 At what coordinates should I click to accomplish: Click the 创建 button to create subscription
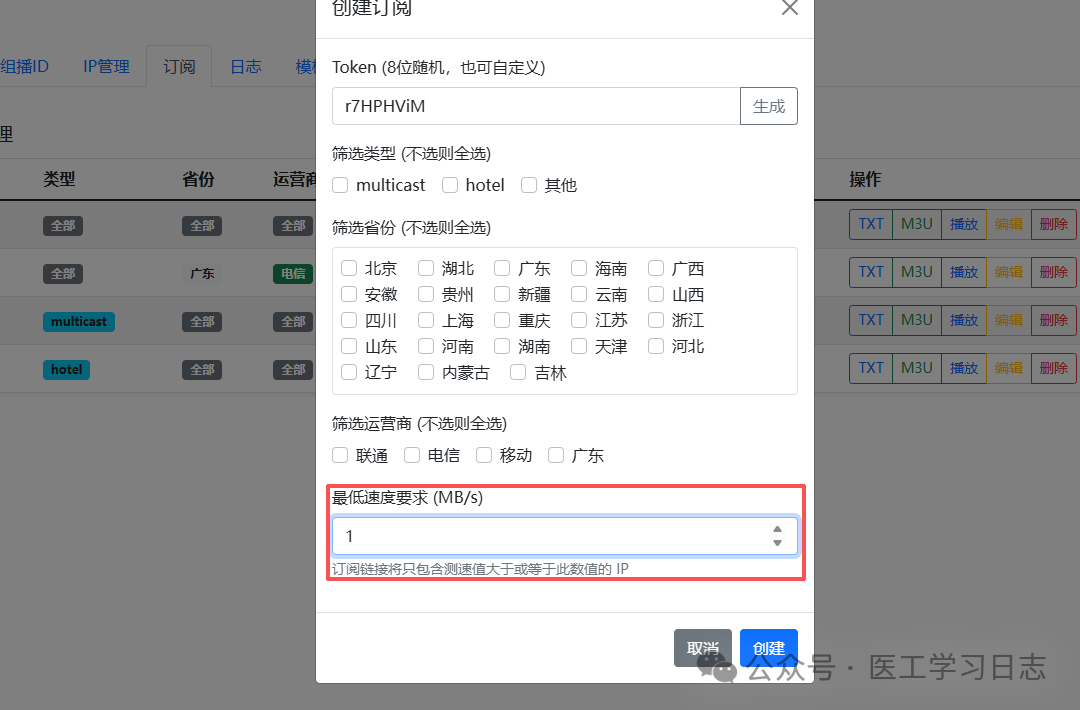768,647
